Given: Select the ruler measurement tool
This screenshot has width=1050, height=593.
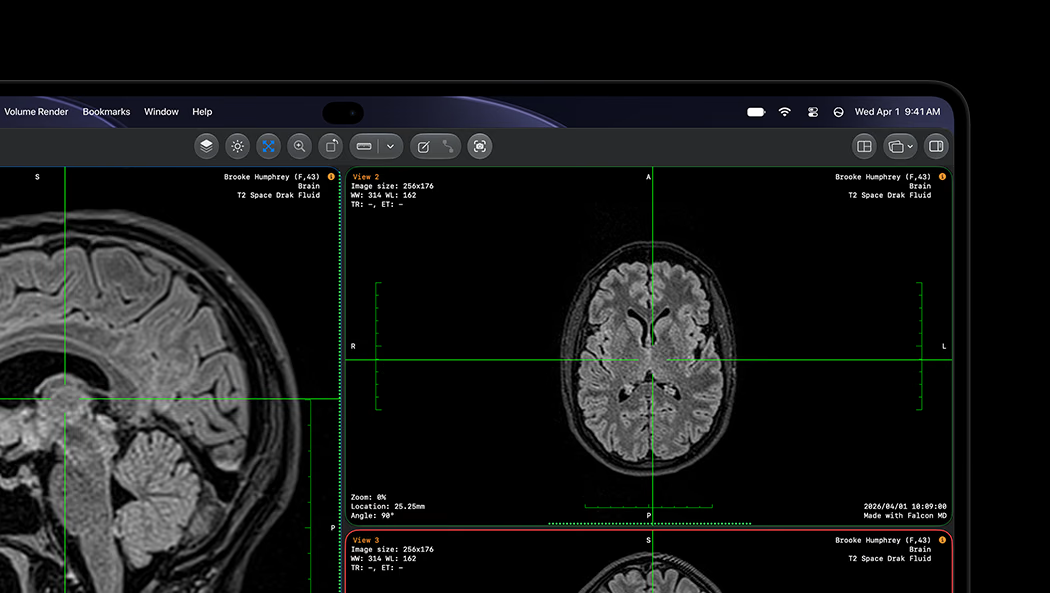Looking at the screenshot, I should [x=364, y=146].
